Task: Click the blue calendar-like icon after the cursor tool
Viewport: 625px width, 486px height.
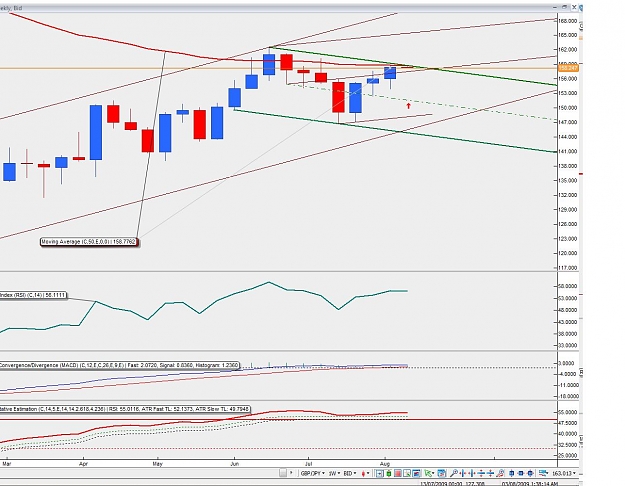Action: [x=442, y=473]
